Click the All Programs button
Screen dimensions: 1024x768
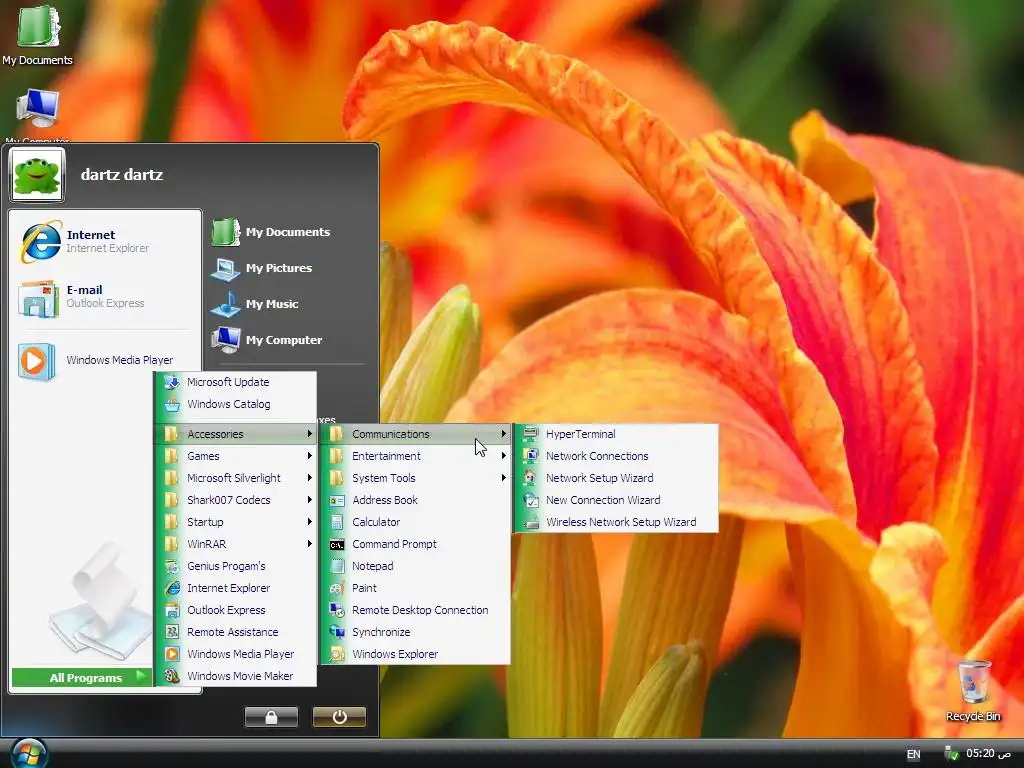83,677
